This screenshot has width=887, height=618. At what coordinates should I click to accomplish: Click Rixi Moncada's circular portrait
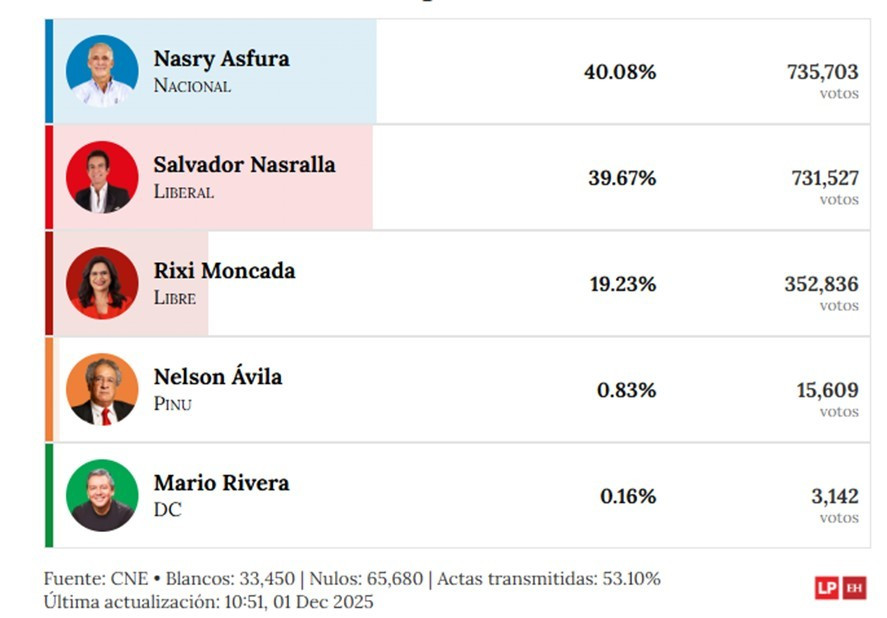click(102, 283)
